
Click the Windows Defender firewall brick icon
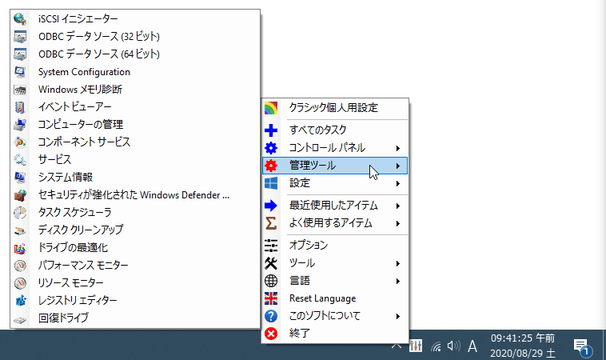[x=20, y=195]
